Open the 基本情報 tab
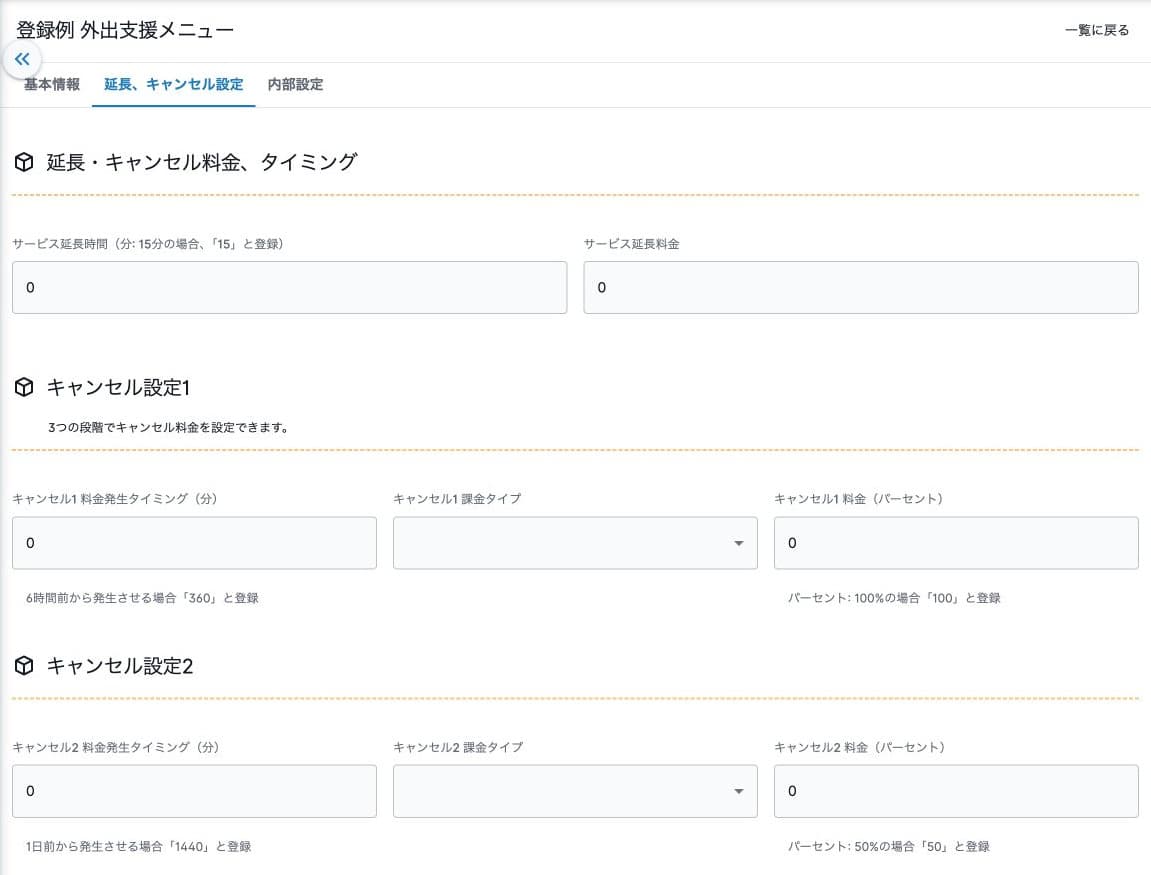Screen dimensions: 1151x875 click(x=51, y=84)
